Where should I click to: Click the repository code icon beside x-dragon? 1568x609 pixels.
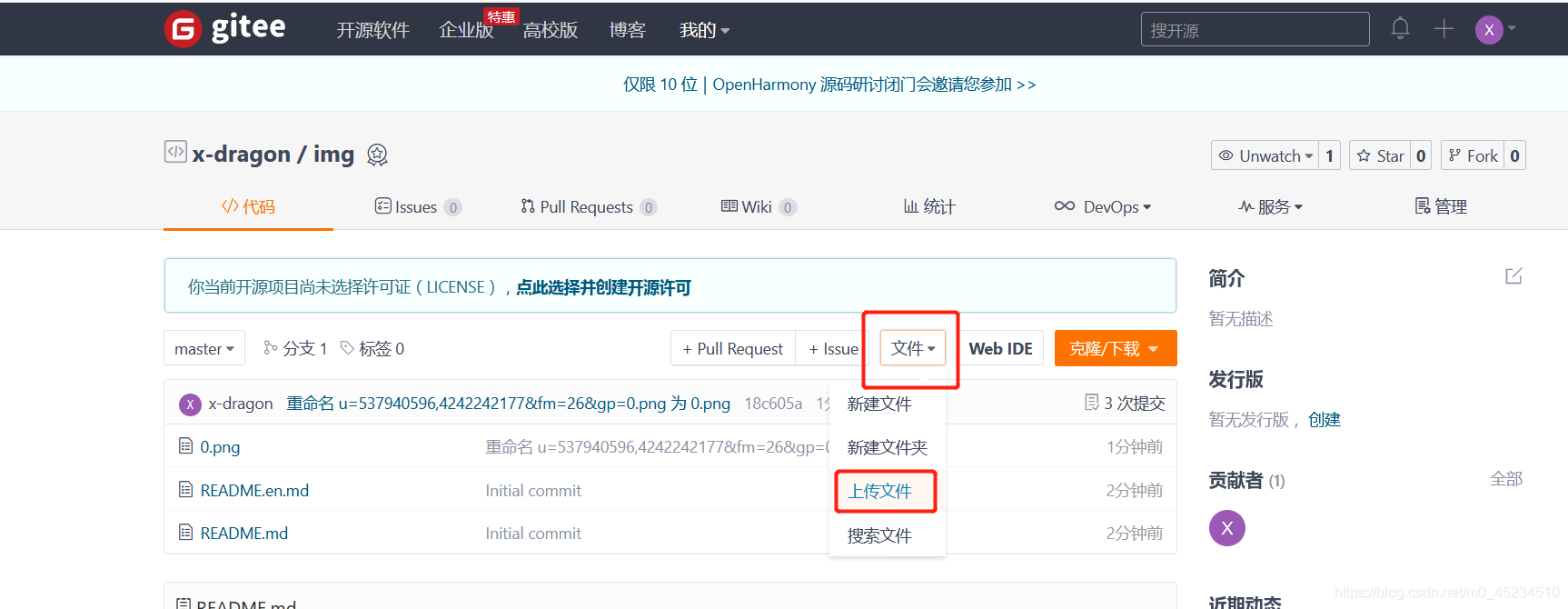click(175, 151)
